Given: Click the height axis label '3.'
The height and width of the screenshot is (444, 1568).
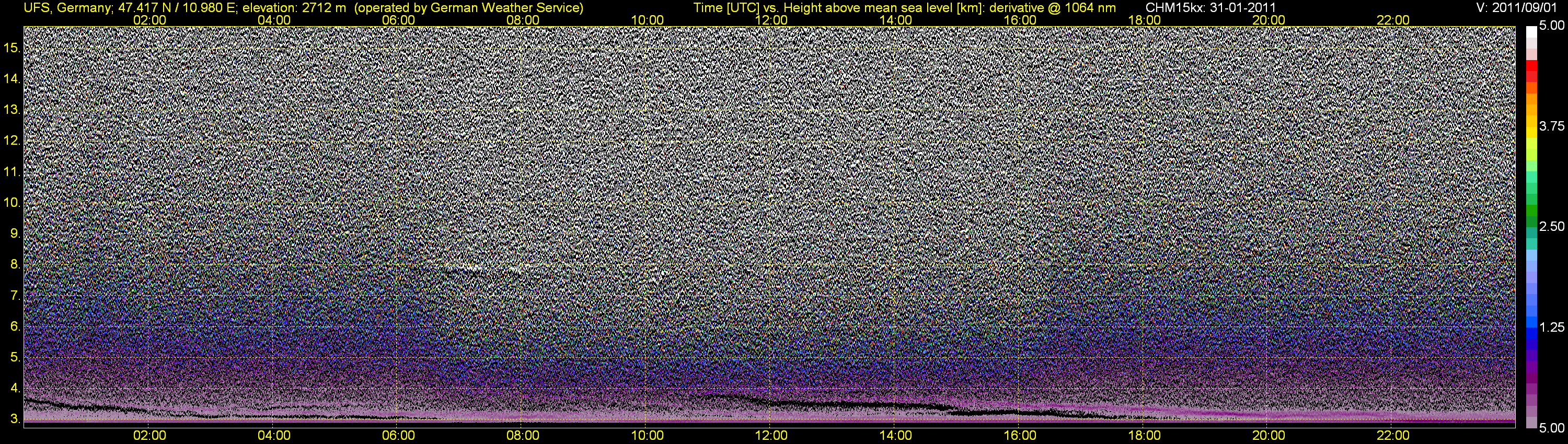Looking at the screenshot, I should coord(15,419).
